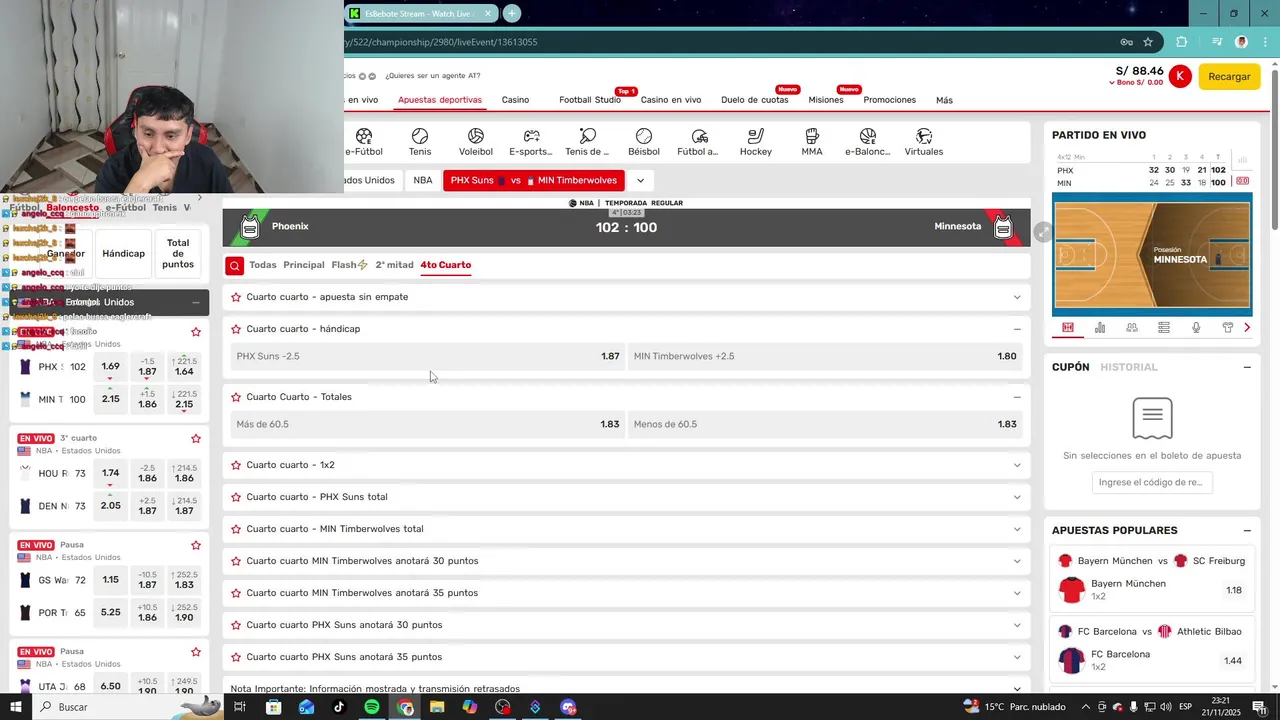The width and height of the screenshot is (1280, 720).
Task: Open the court view icon in live match panel
Action: click(1068, 328)
